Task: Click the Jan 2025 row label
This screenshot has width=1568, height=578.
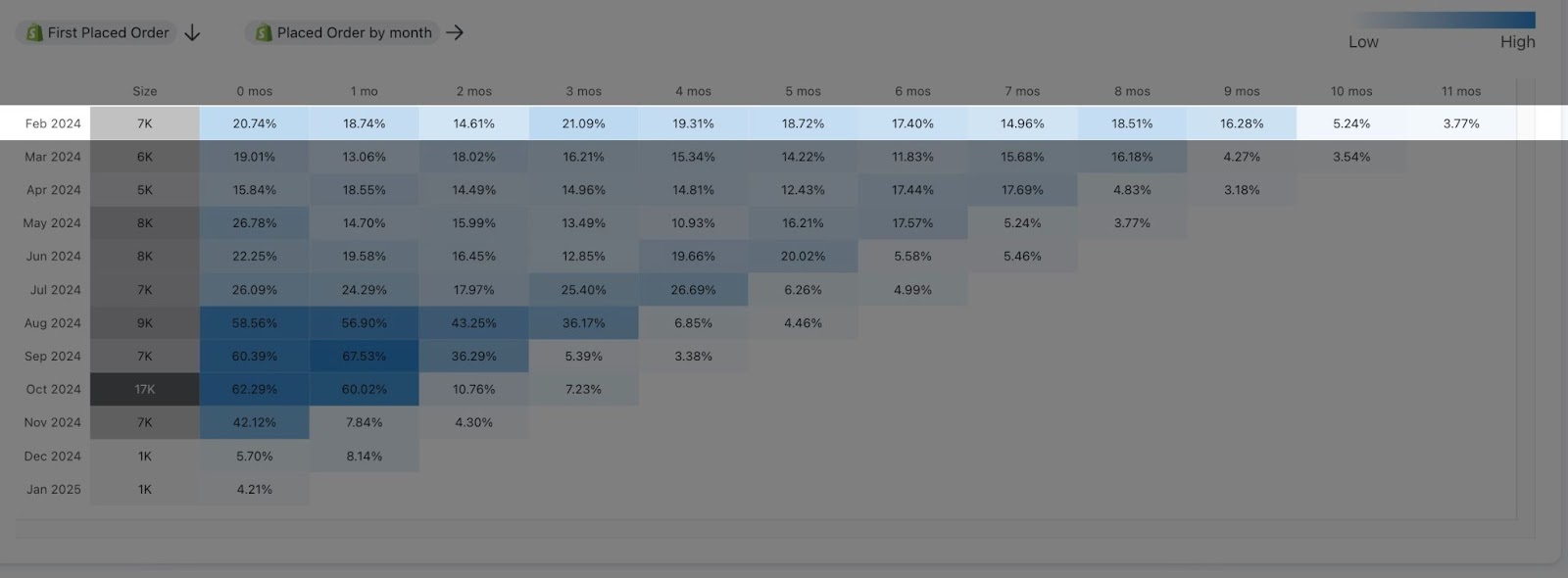Action: tap(53, 489)
